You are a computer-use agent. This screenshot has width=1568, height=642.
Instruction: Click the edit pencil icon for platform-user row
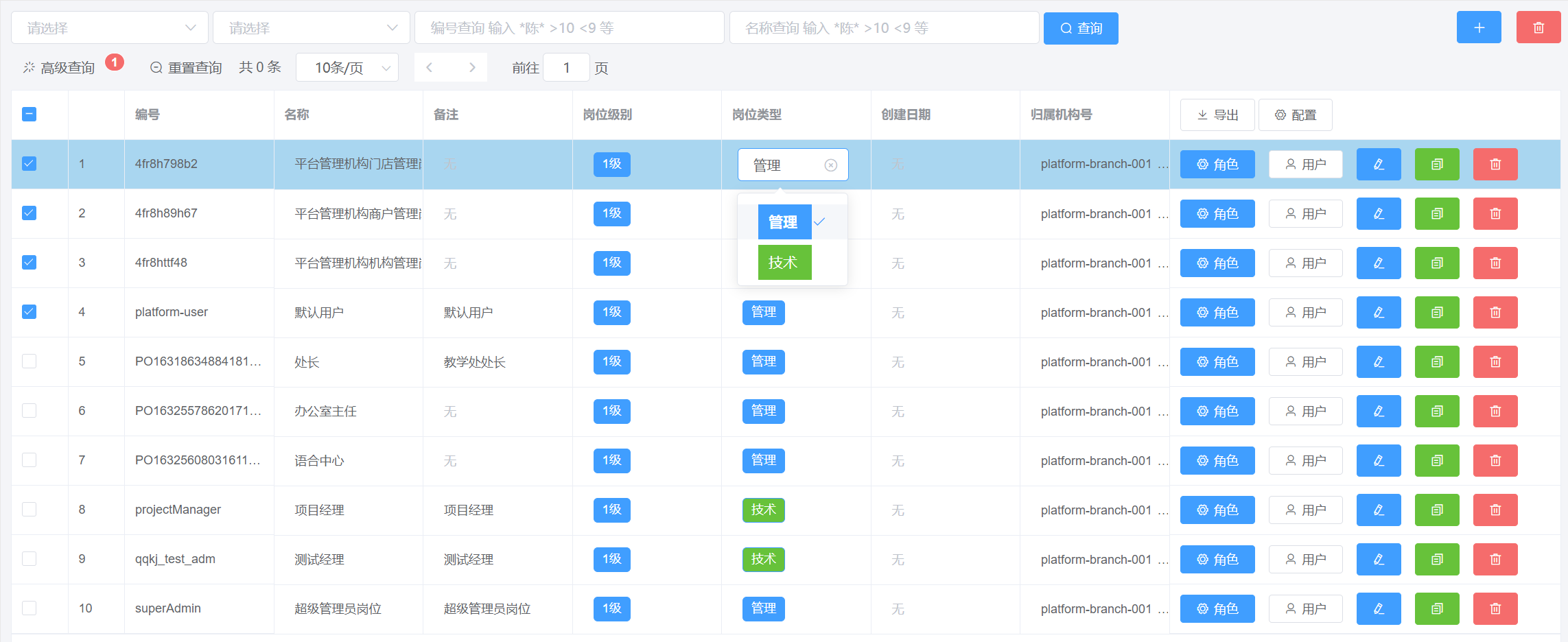coord(1378,312)
